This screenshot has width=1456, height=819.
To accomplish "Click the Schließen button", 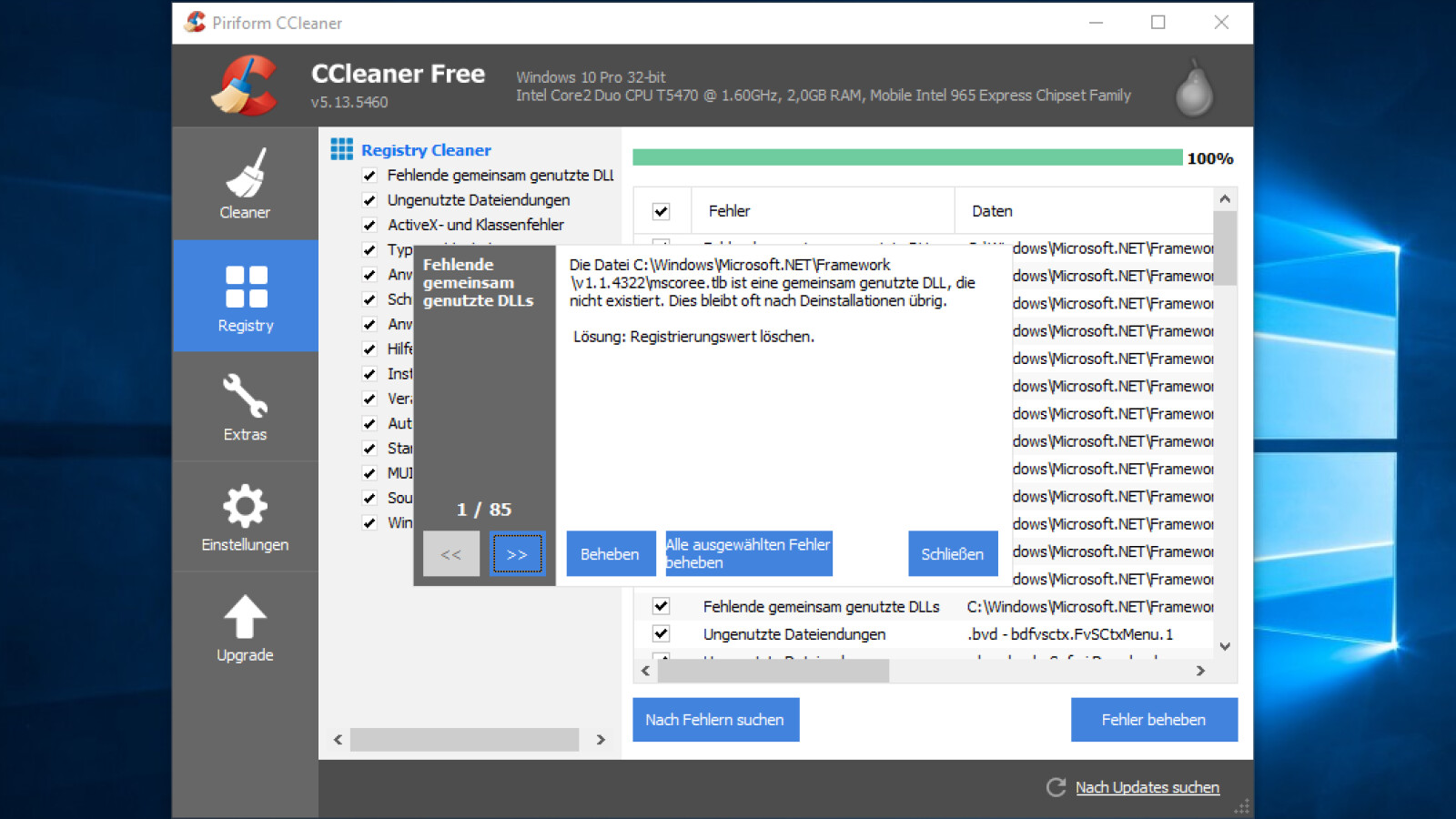I will (953, 553).
